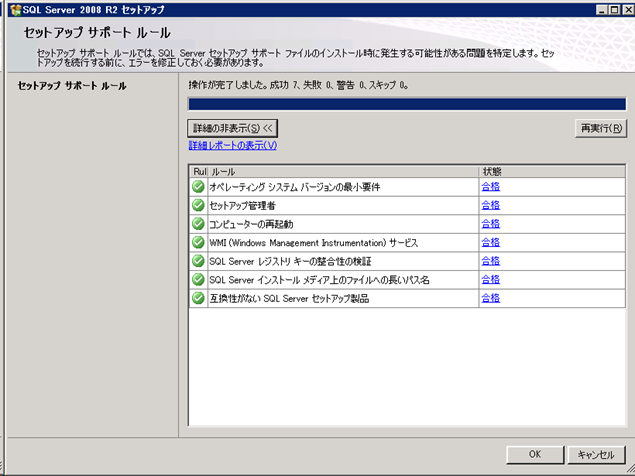Screen dimensions: 635x476
Task: Open 合格 link for 互換性がない SQL Server rule
Action: (491, 298)
